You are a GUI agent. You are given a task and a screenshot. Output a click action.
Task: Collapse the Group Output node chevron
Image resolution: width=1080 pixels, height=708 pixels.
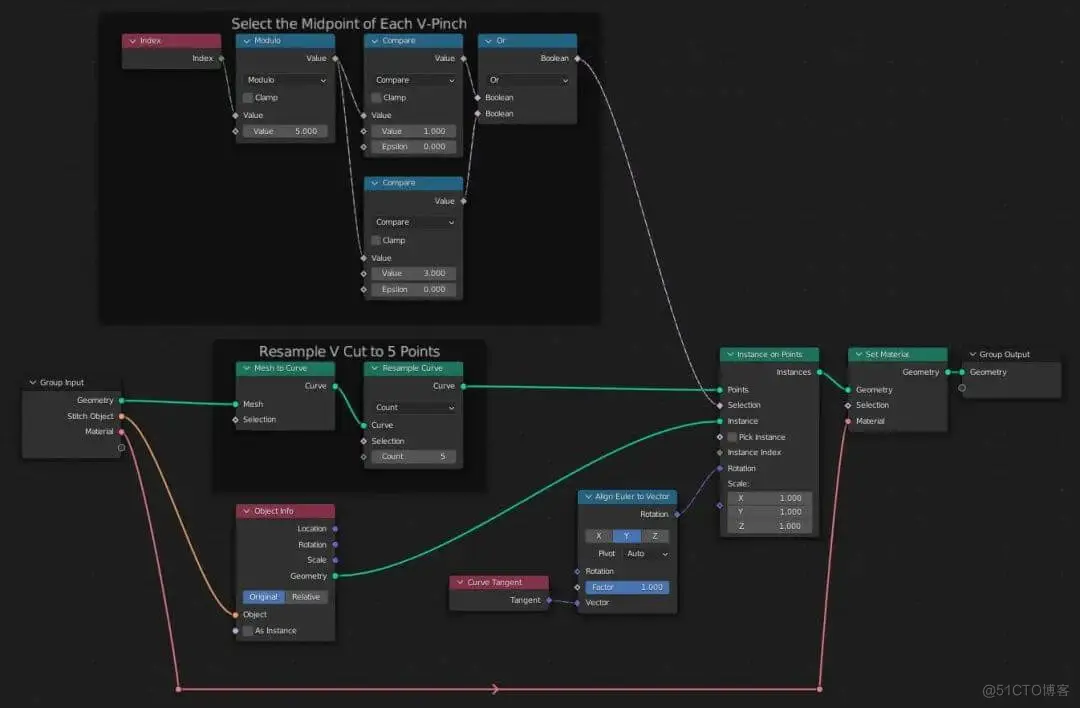point(973,355)
